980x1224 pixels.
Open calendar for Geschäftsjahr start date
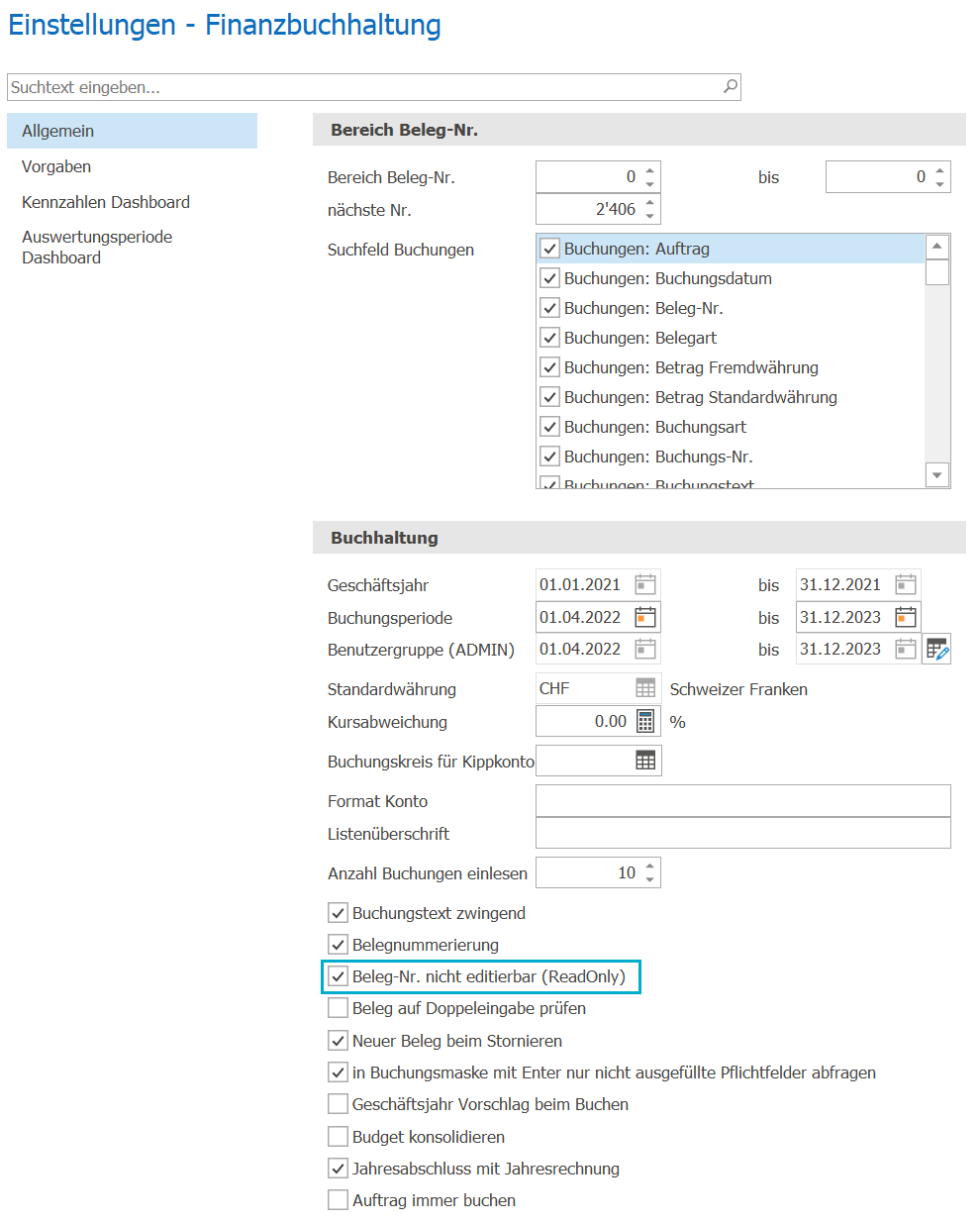pos(645,584)
